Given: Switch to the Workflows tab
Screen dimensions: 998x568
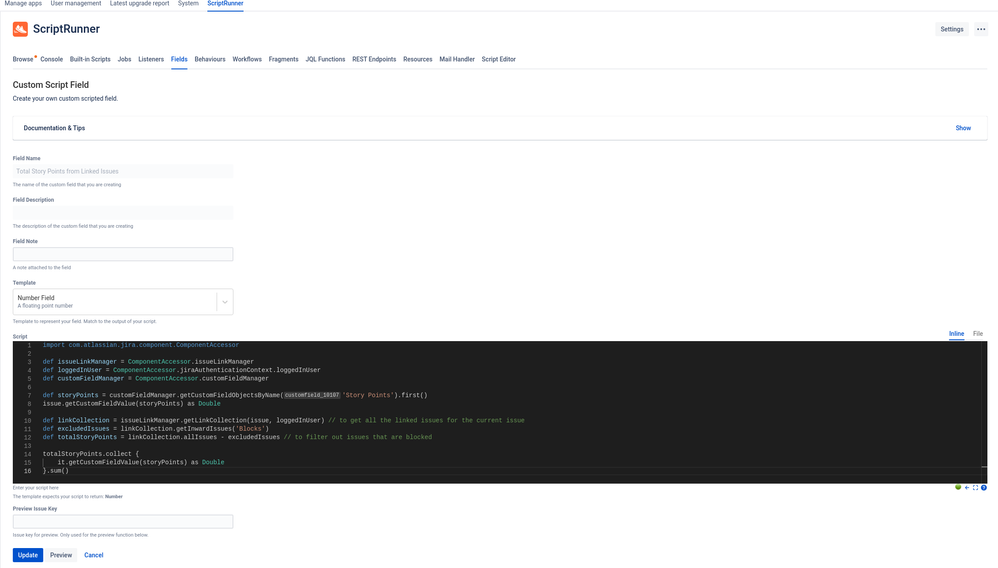Looking at the screenshot, I should click(x=247, y=59).
